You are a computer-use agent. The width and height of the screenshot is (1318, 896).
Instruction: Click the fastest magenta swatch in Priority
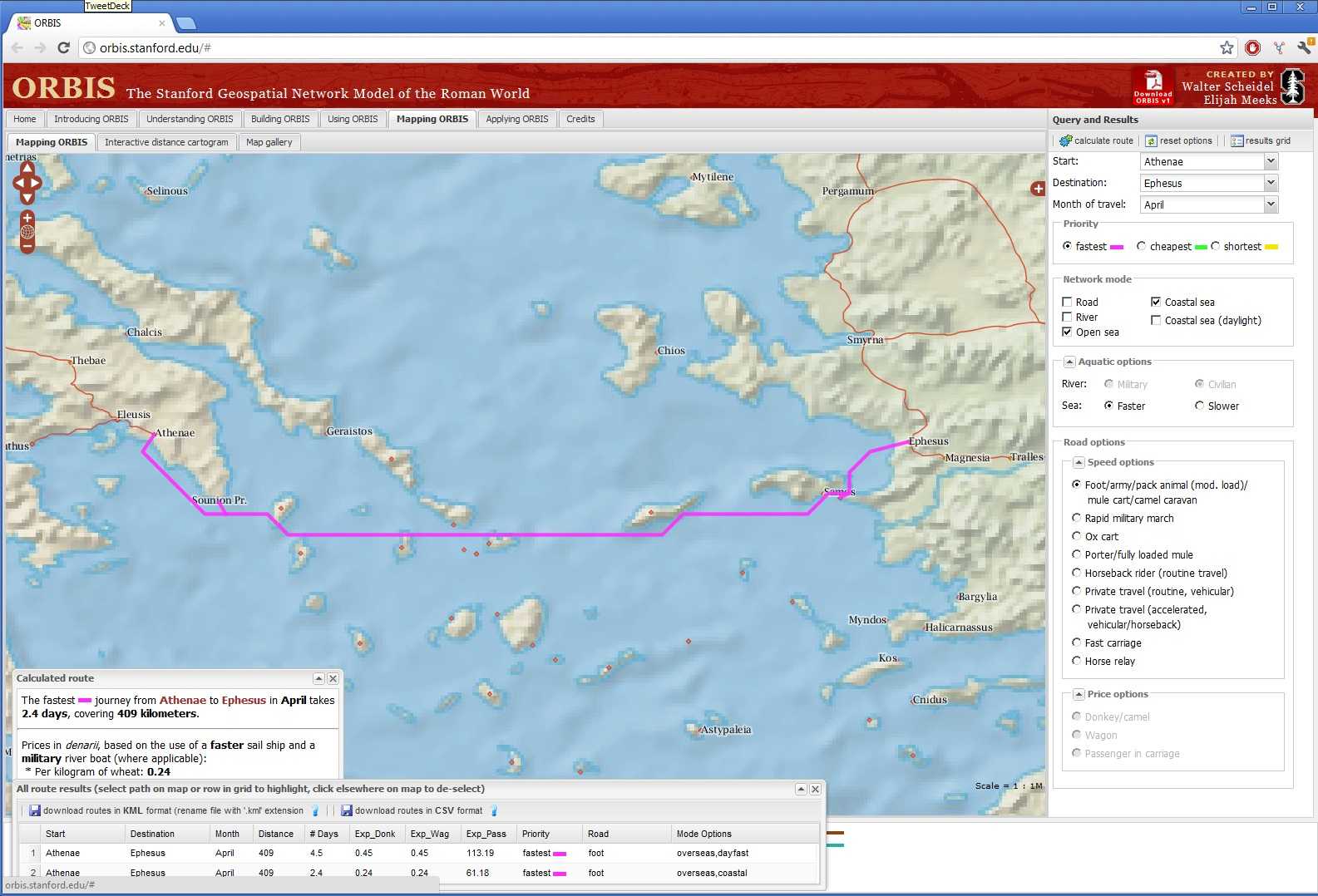1117,247
